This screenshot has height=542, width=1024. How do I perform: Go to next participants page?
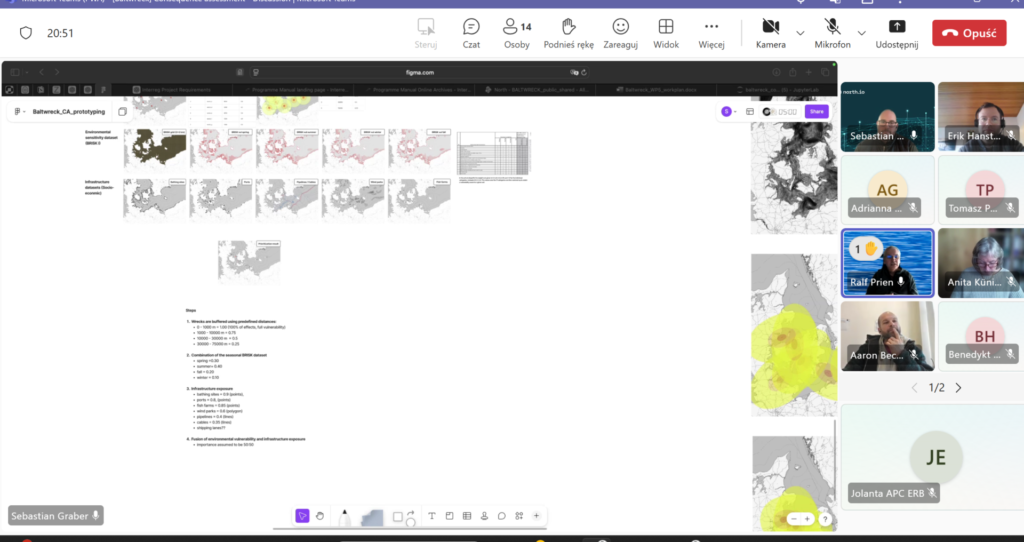point(958,387)
